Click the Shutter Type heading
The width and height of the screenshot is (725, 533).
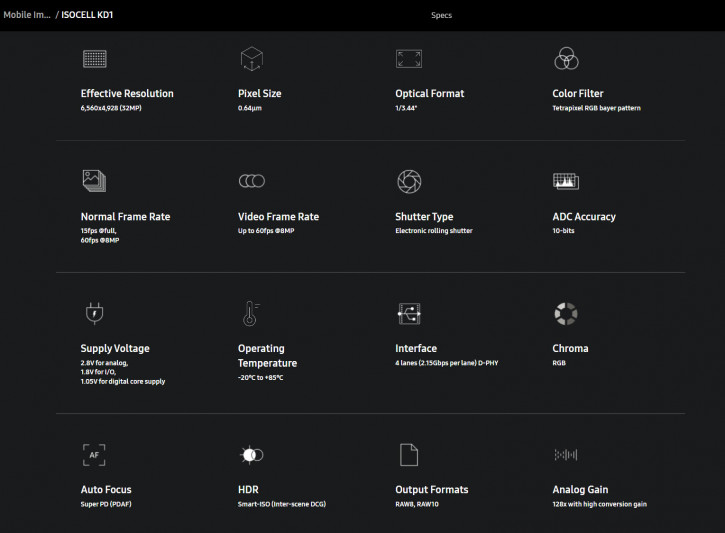click(424, 217)
